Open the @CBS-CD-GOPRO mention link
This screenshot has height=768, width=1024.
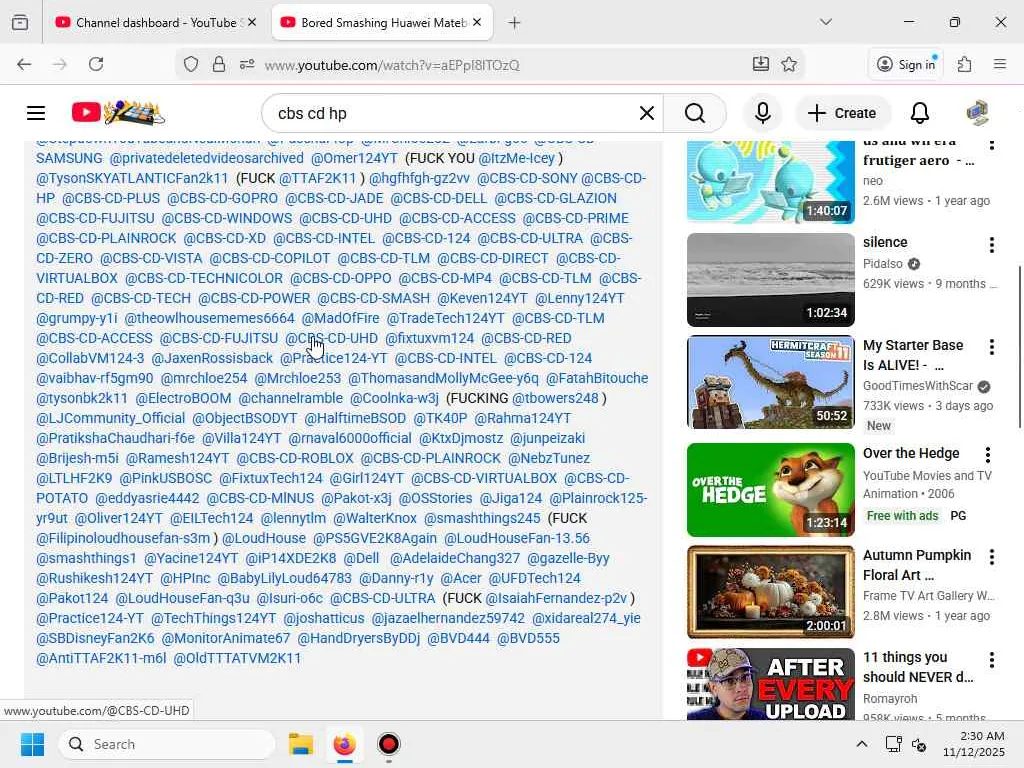click(x=222, y=199)
